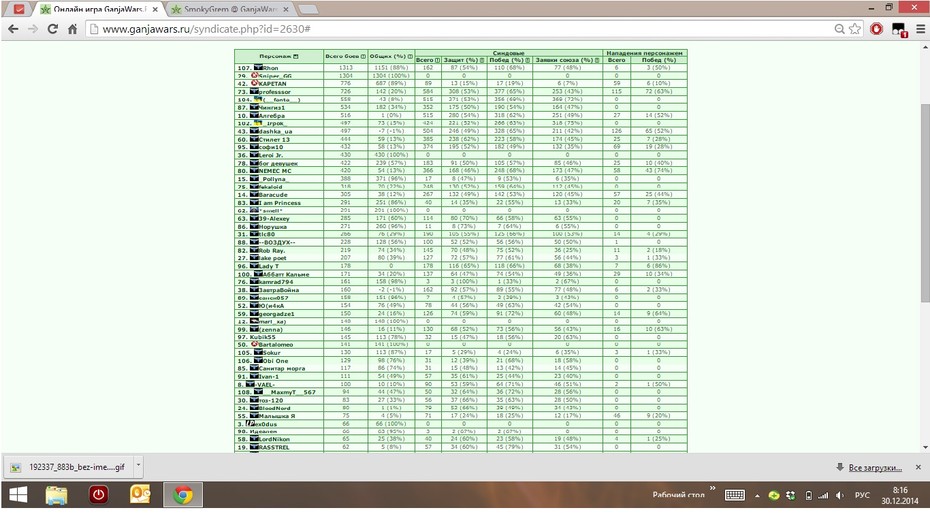
Task: Sort by Заявки союза (%) icon
Action: (x=597, y=60)
